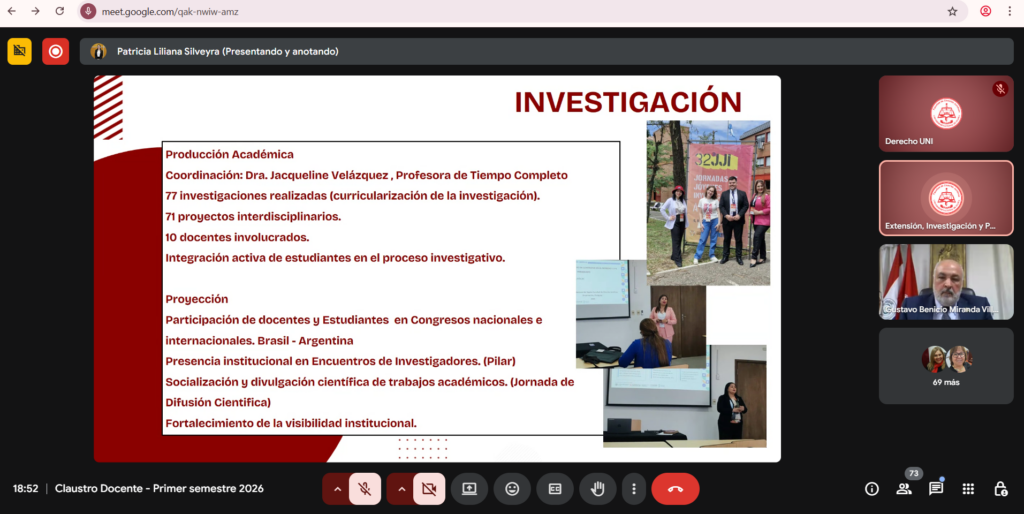Open the emoji reactions icon
The height and width of the screenshot is (514, 1024).
pyautogui.click(x=512, y=489)
